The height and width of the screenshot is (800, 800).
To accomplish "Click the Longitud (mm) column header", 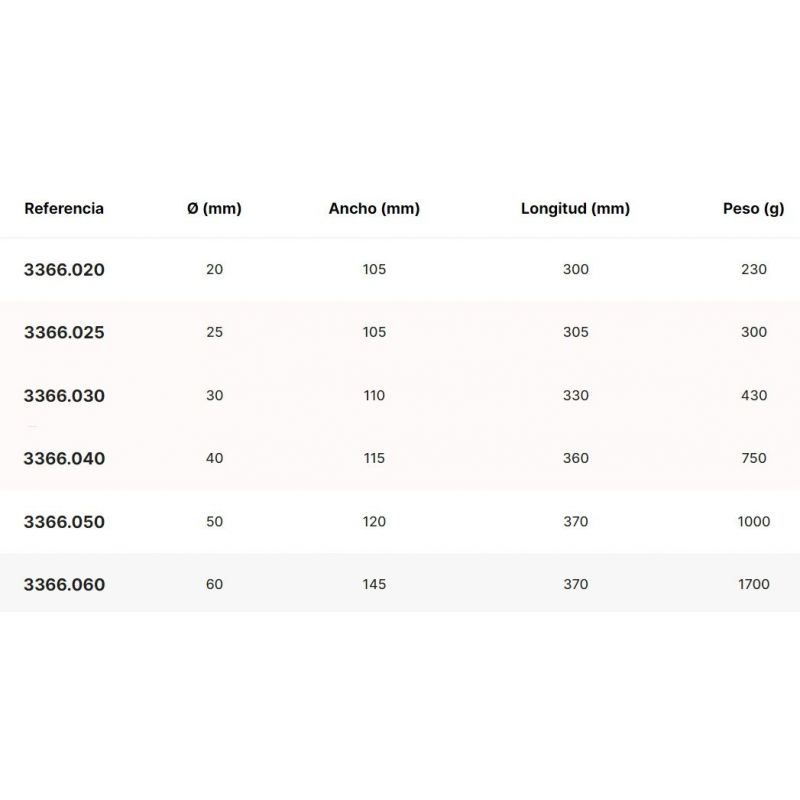I will [x=575, y=209].
